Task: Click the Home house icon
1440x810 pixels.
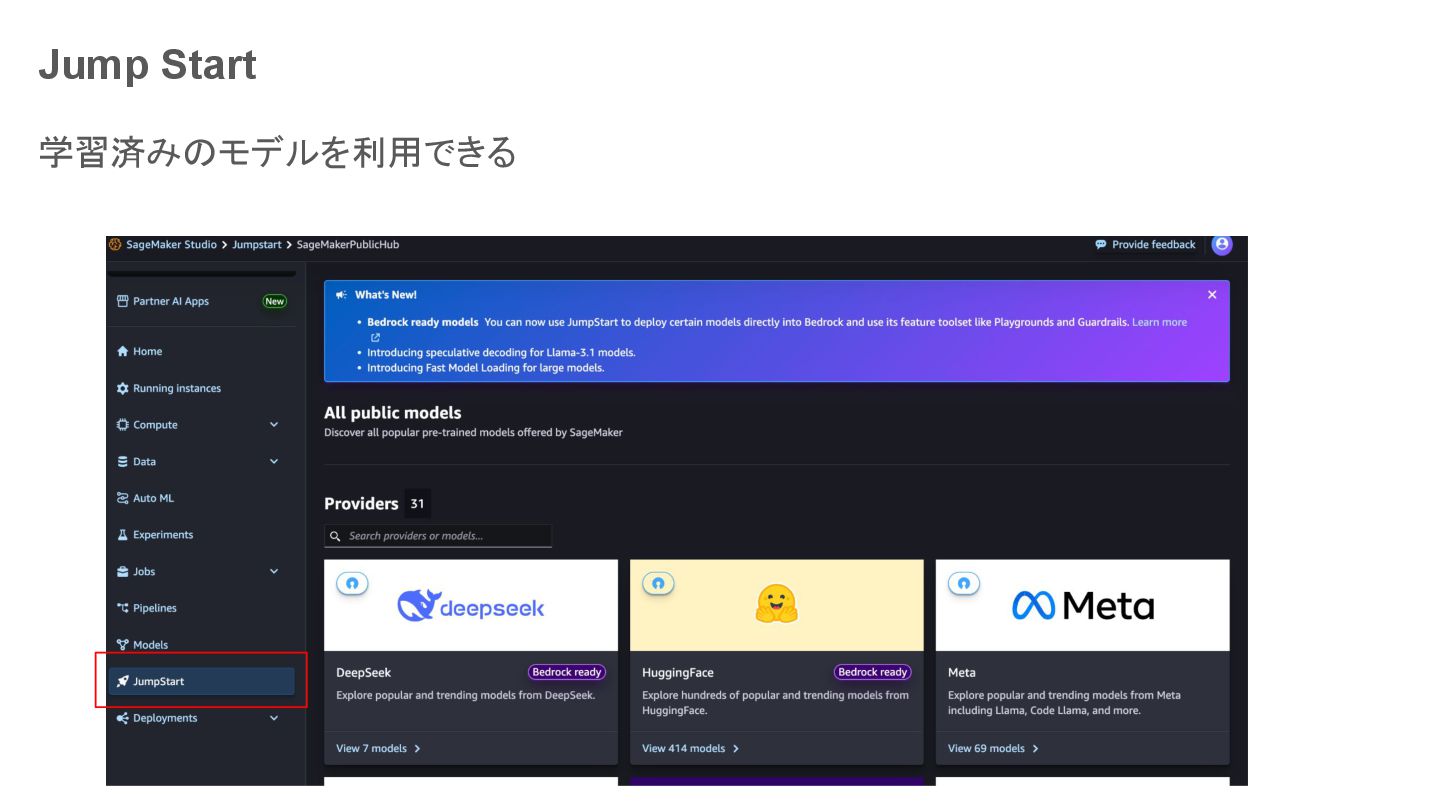Action: pyautogui.click(x=123, y=351)
